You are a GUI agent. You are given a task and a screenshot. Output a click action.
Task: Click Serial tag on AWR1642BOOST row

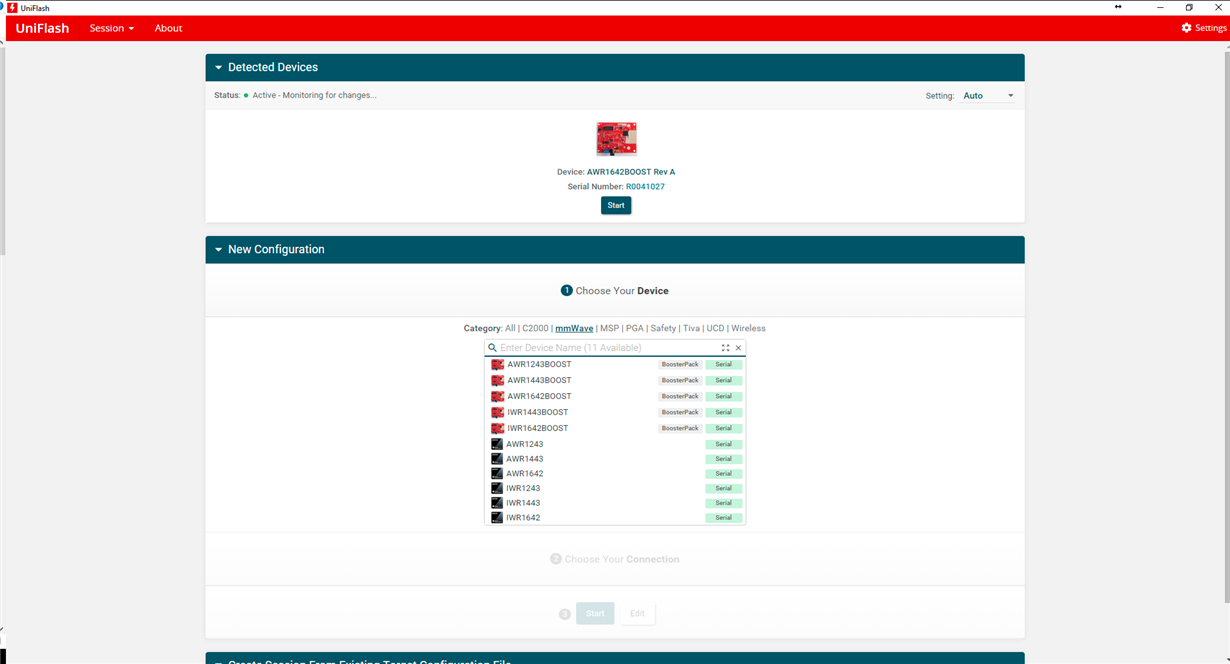pyautogui.click(x=724, y=396)
